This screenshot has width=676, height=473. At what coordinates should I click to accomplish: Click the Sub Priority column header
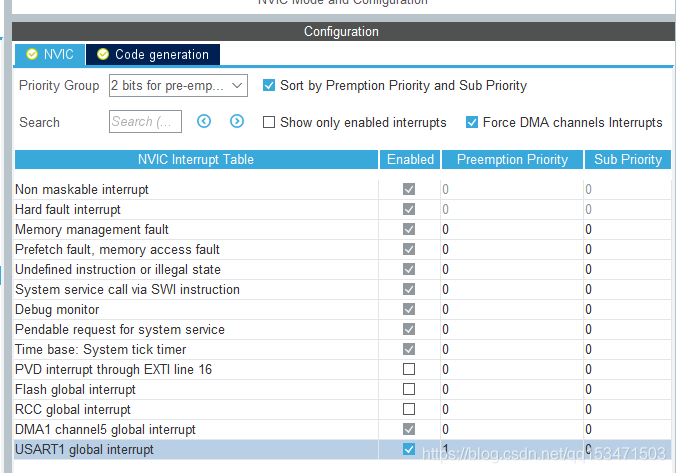(628, 160)
